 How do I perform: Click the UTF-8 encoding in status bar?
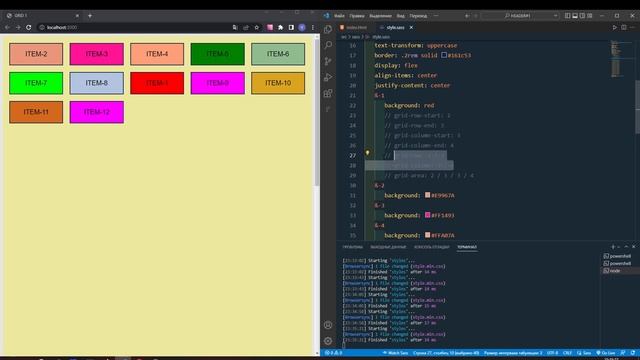pos(552,353)
